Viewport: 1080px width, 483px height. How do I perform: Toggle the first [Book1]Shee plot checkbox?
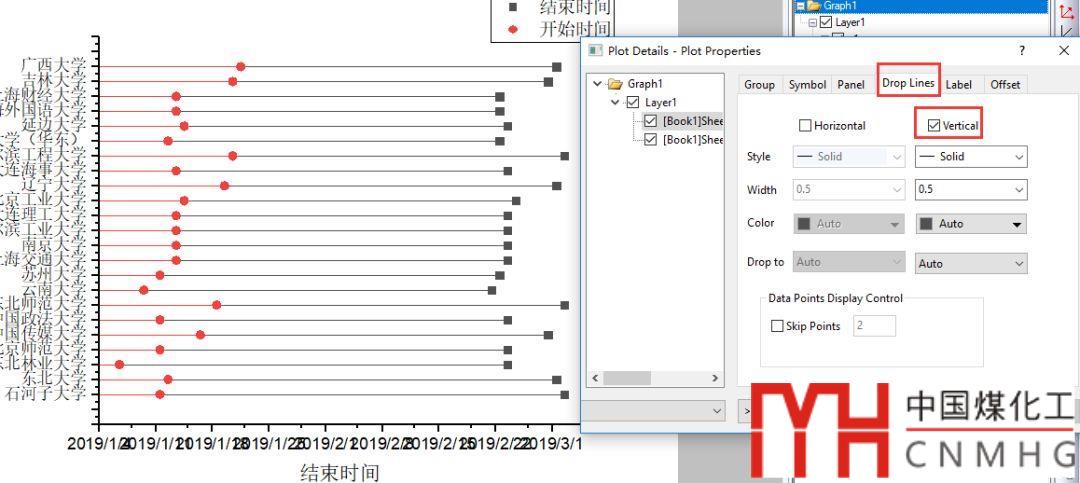point(651,121)
